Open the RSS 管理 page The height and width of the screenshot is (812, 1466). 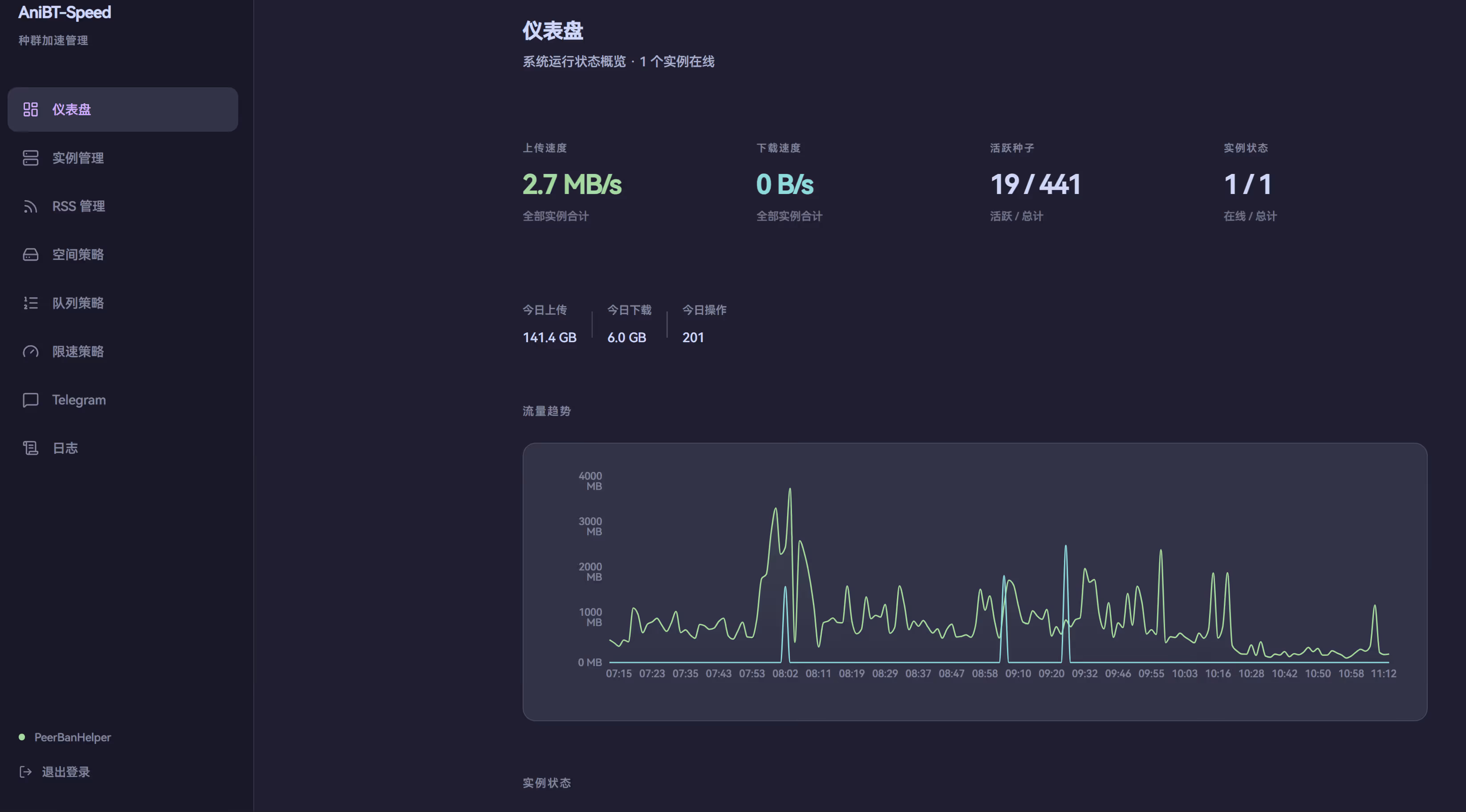pos(78,206)
